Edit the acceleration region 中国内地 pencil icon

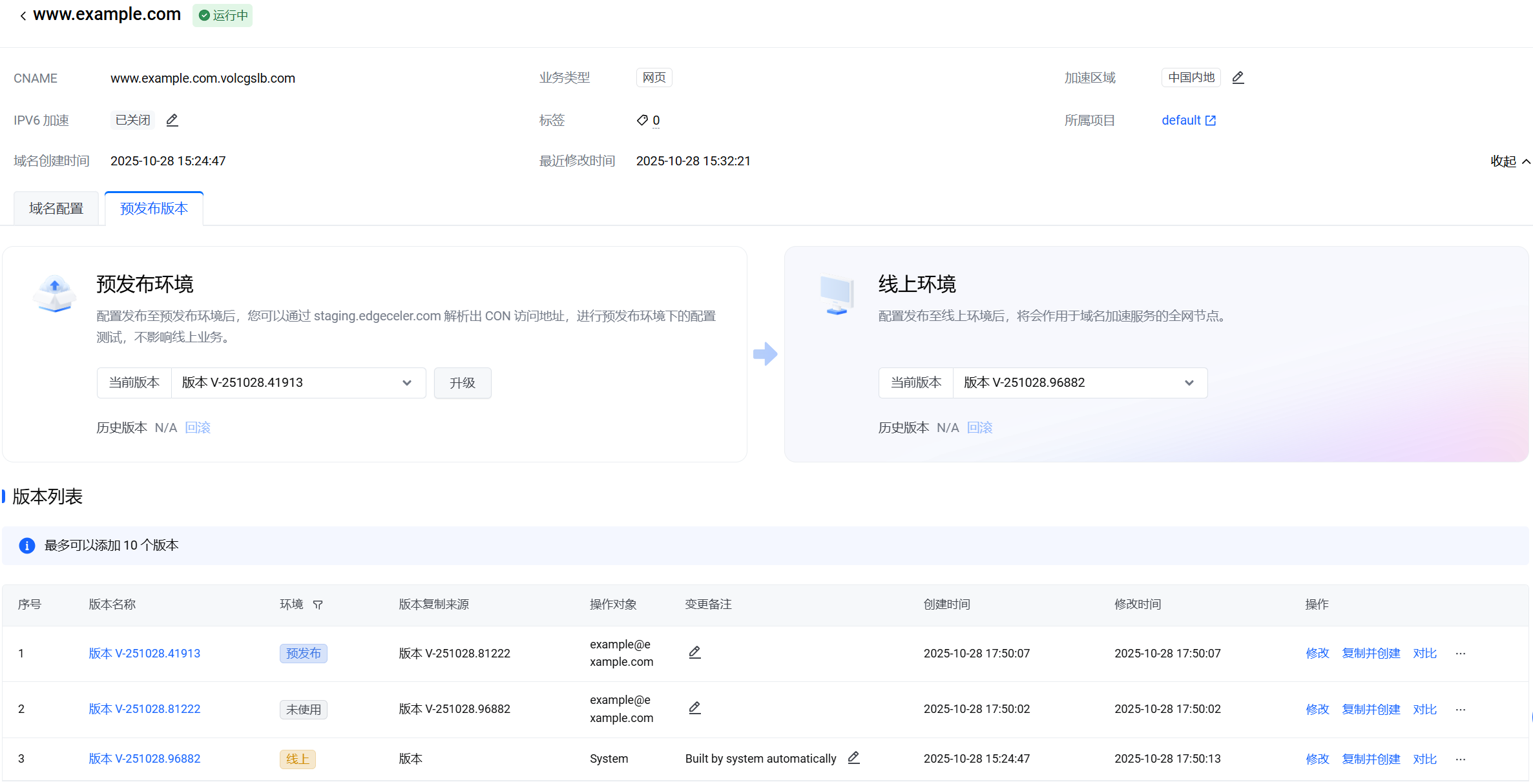click(x=1238, y=77)
